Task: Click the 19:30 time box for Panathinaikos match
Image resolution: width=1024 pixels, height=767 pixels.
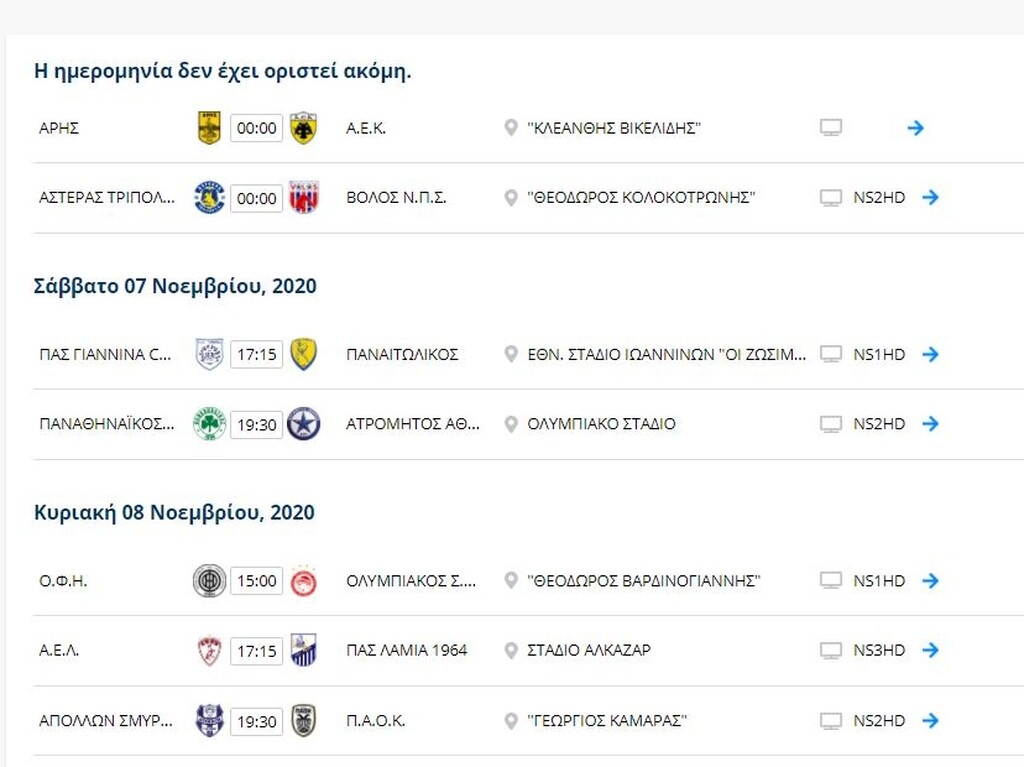Action: point(257,423)
